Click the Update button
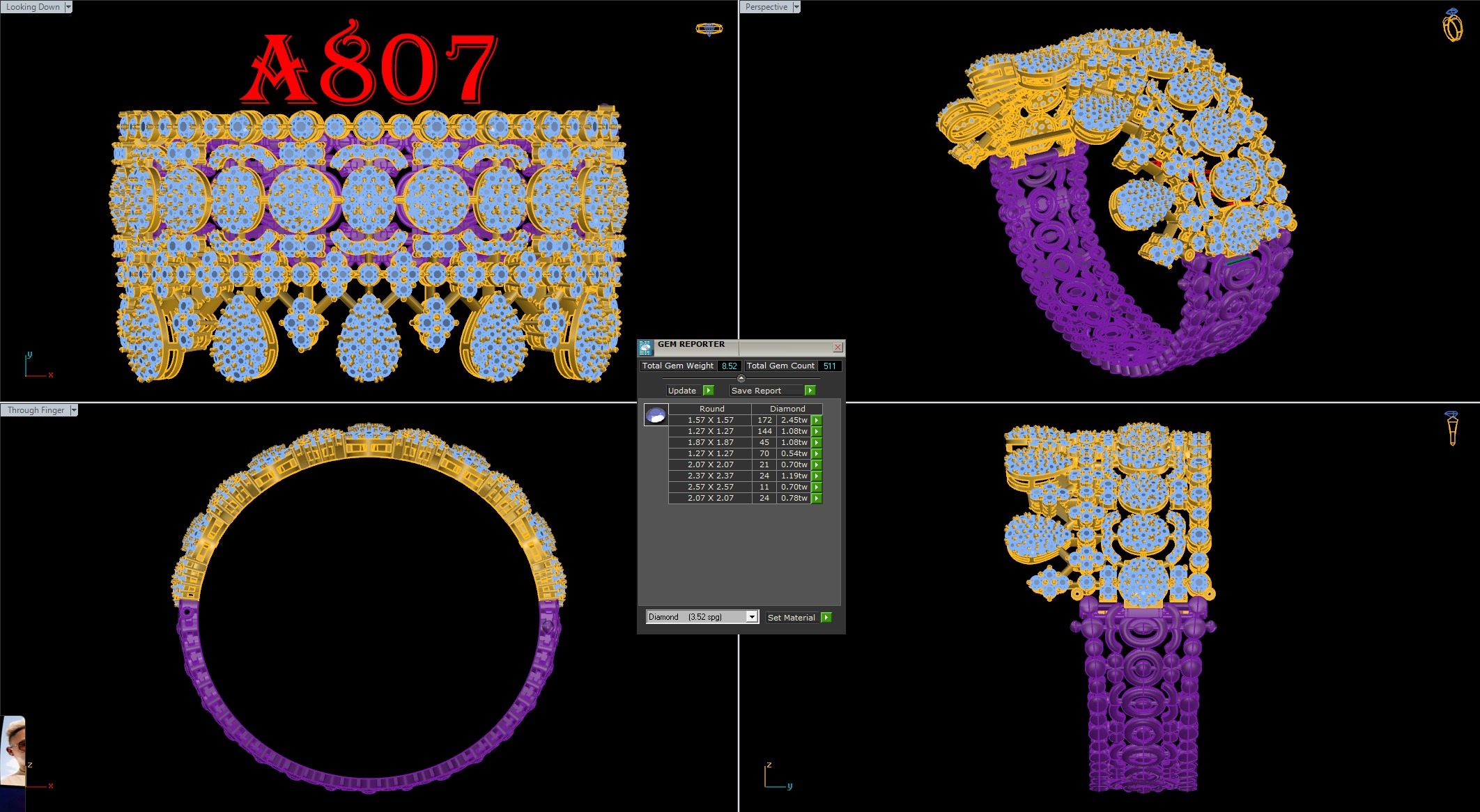This screenshot has width=1480, height=812. point(683,391)
